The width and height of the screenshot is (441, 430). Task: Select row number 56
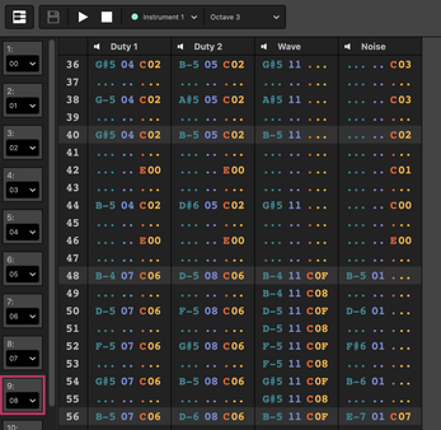click(73, 416)
